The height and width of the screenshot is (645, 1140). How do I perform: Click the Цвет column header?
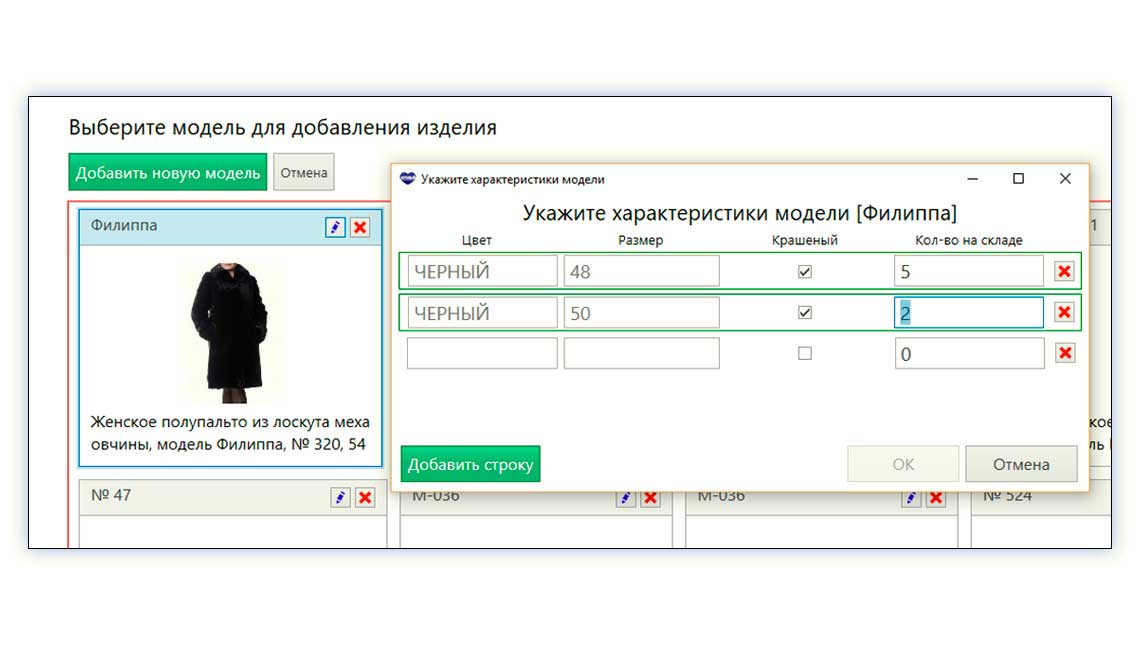476,240
